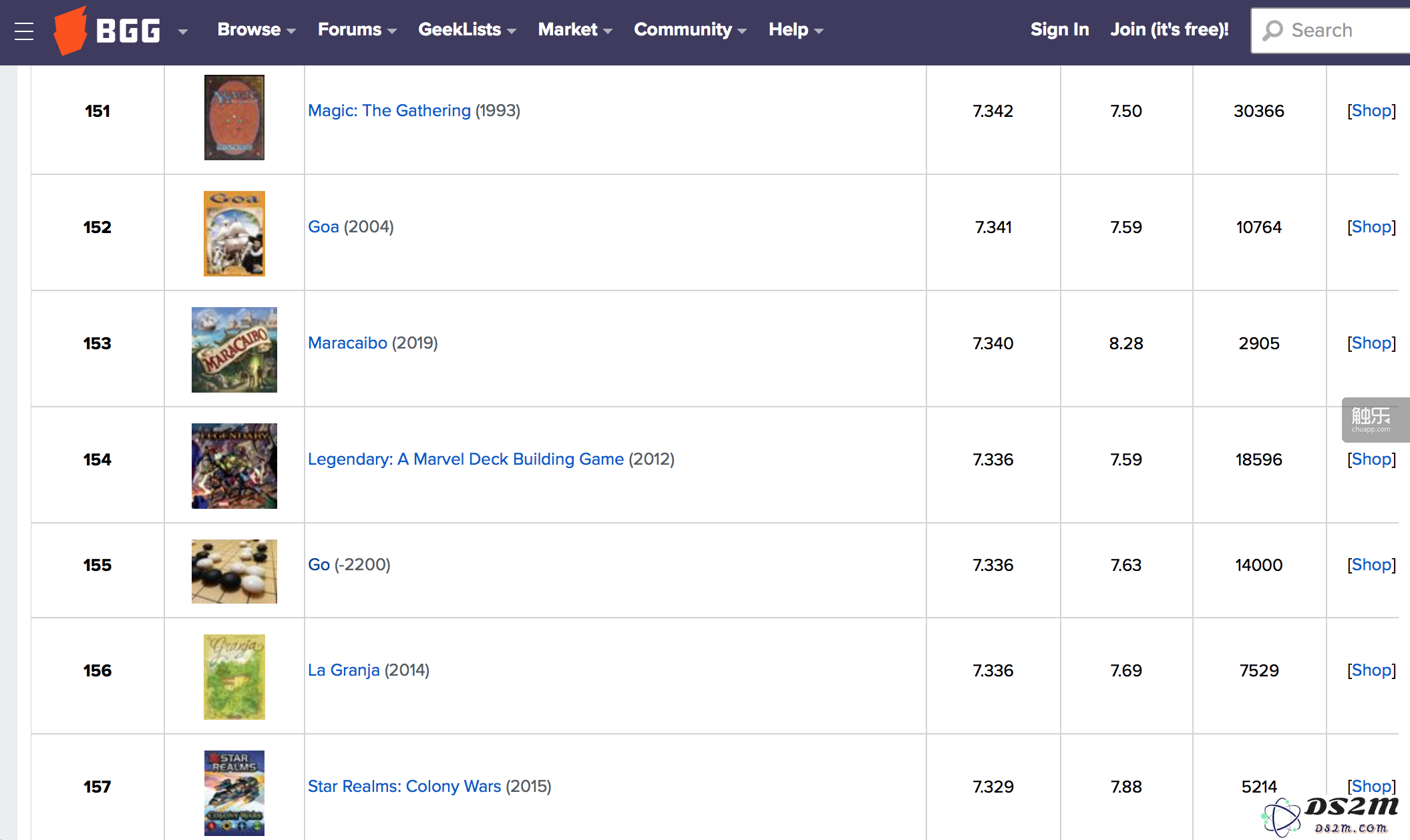Open the Community menu

click(690, 29)
